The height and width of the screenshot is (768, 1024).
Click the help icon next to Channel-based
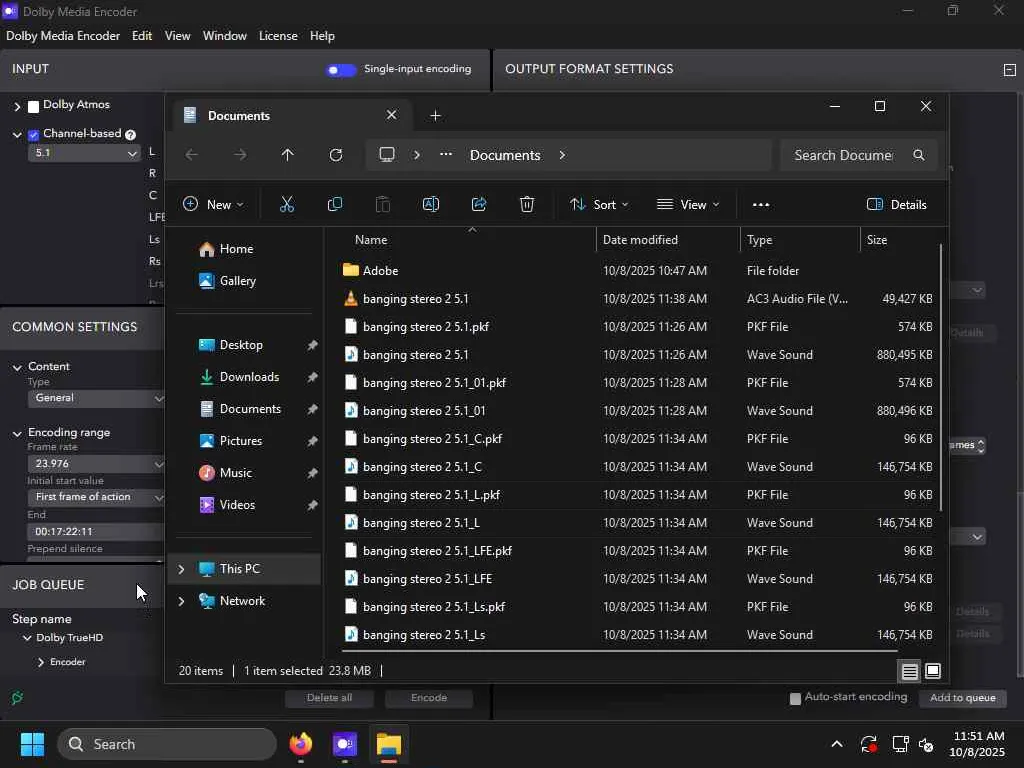click(131, 135)
